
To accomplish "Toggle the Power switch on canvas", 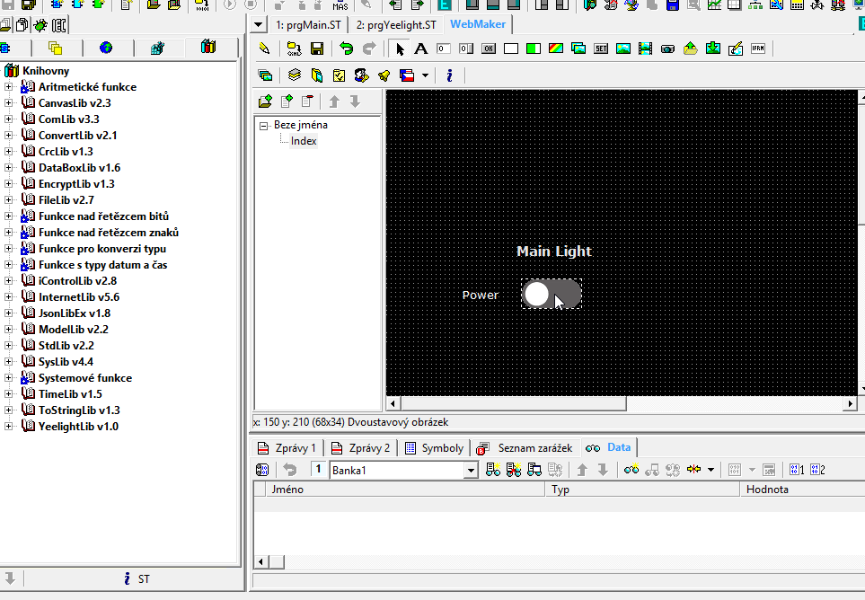I will 551,294.
